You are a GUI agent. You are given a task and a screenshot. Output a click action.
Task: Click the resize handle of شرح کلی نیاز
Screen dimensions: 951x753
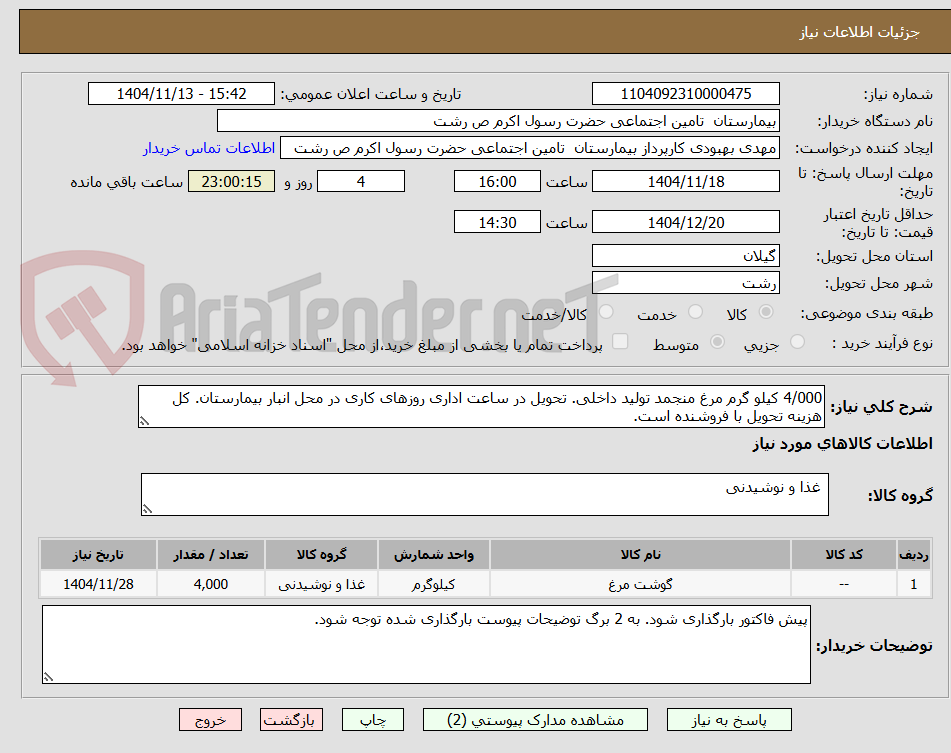[144, 421]
